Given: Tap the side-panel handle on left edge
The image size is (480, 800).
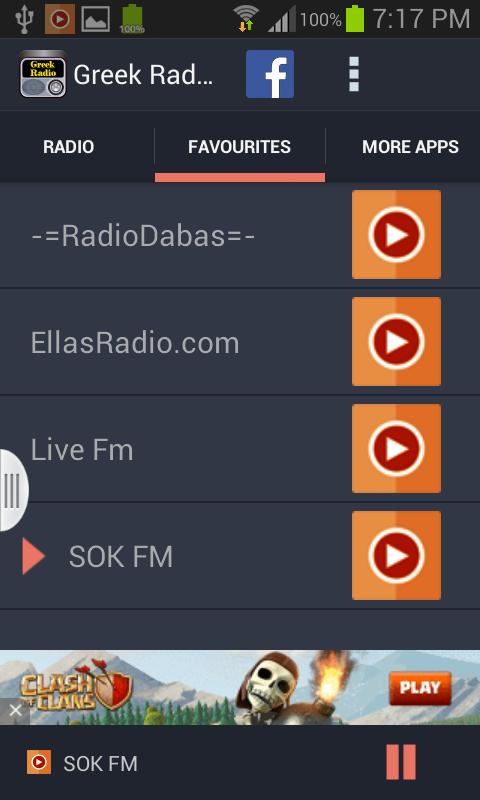Looking at the screenshot, I should (x=13, y=490).
